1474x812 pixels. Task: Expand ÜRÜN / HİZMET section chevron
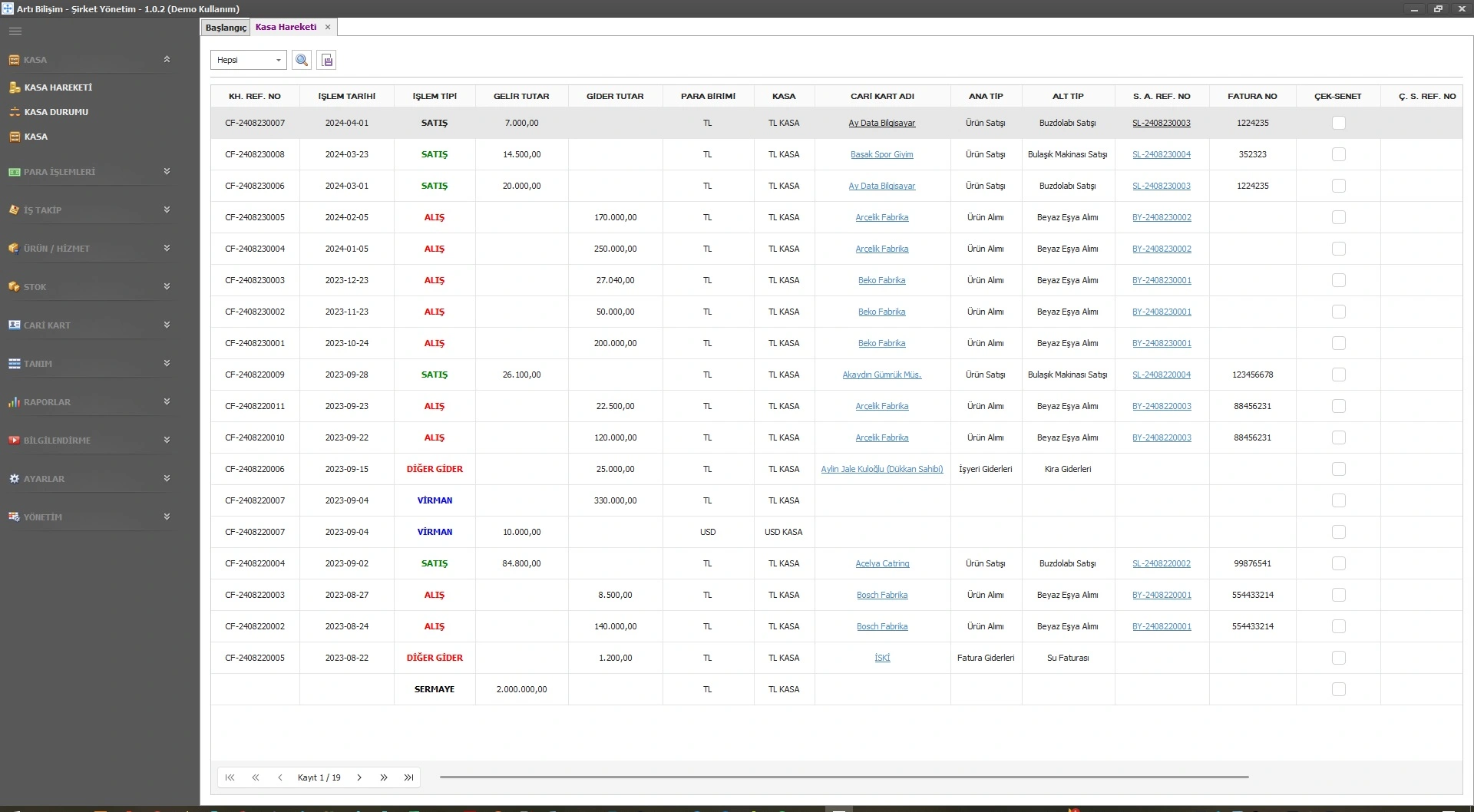(167, 248)
